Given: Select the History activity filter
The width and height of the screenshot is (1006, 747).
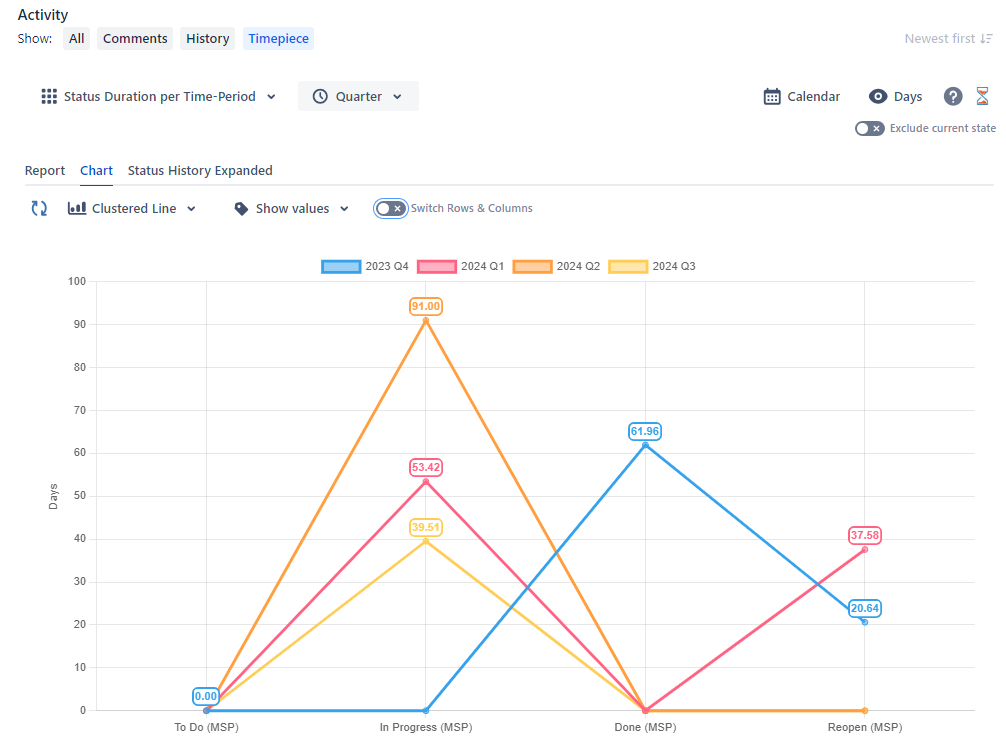Looking at the screenshot, I should coord(207,38).
